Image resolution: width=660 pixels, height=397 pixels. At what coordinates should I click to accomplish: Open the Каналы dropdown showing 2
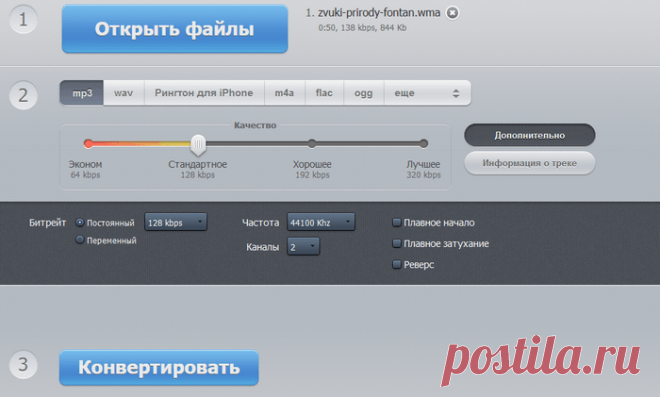(x=303, y=247)
